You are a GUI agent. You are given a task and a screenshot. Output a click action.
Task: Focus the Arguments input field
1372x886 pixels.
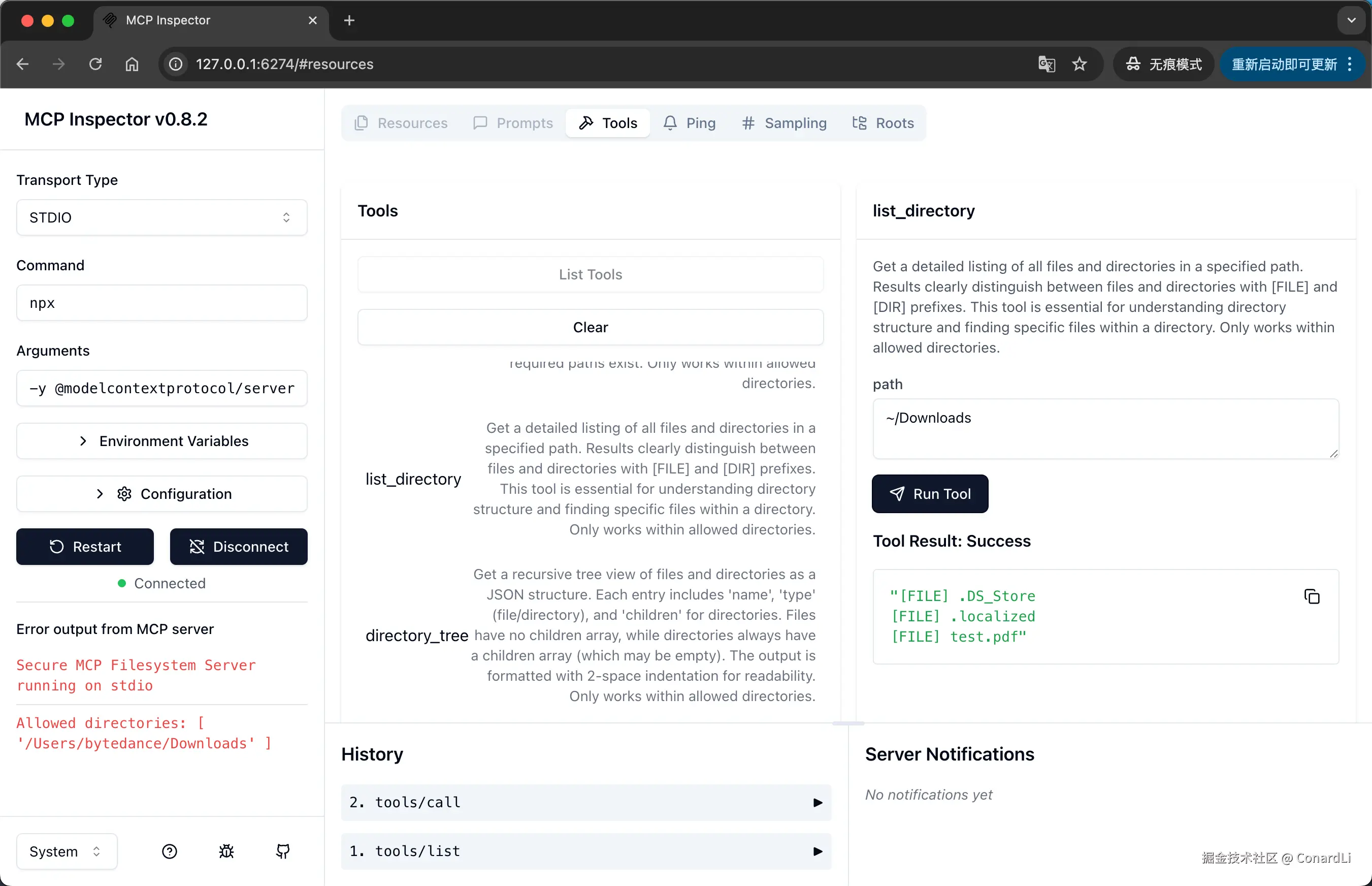click(161, 388)
